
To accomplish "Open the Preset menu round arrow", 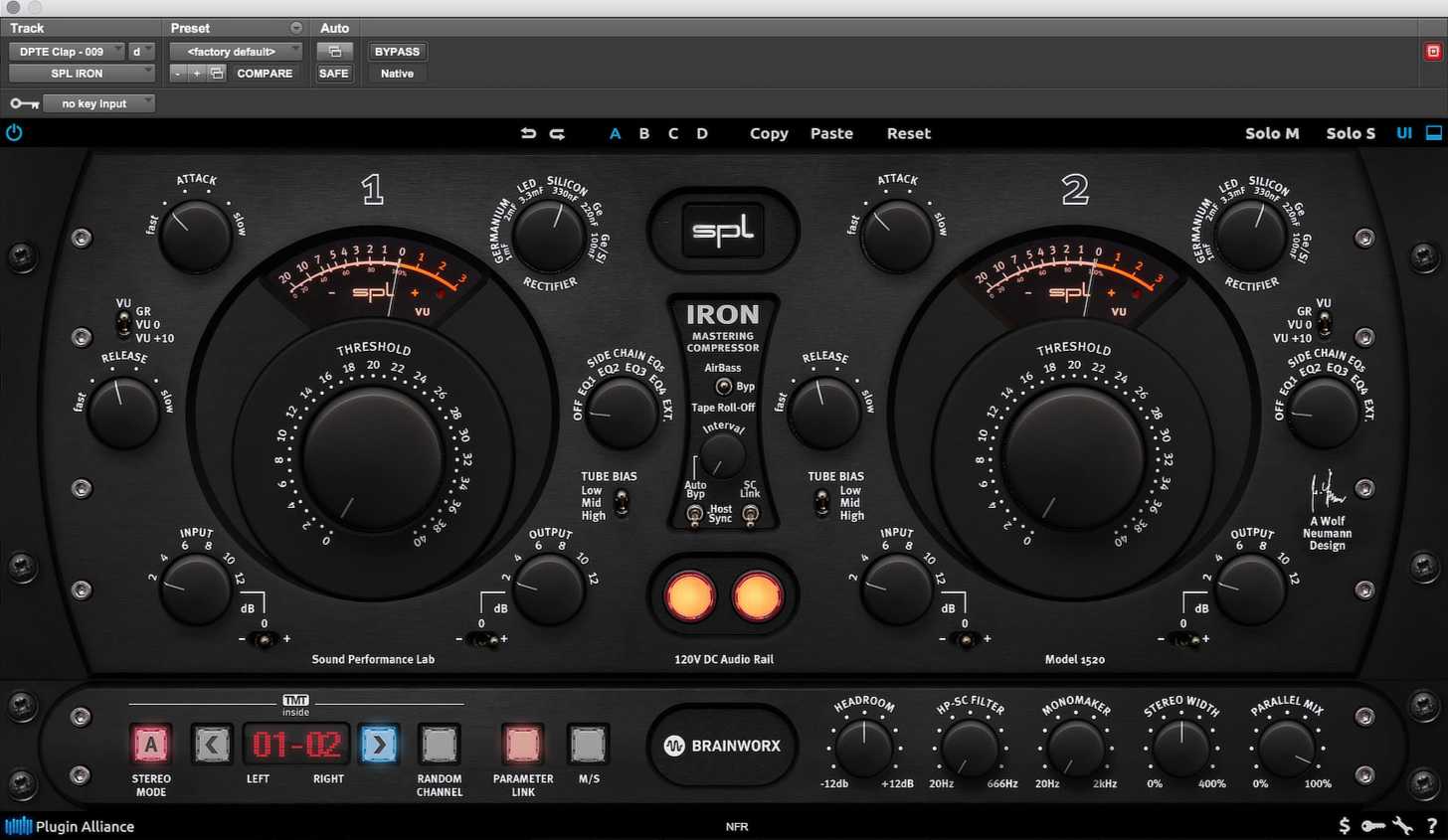I will [296, 28].
